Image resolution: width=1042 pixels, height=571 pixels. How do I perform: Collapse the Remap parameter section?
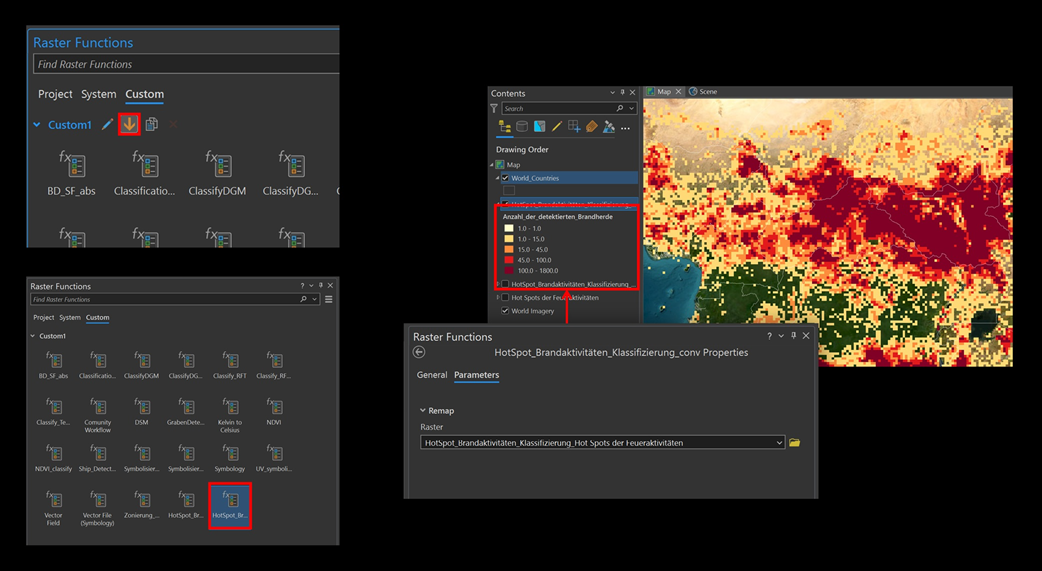(x=423, y=411)
